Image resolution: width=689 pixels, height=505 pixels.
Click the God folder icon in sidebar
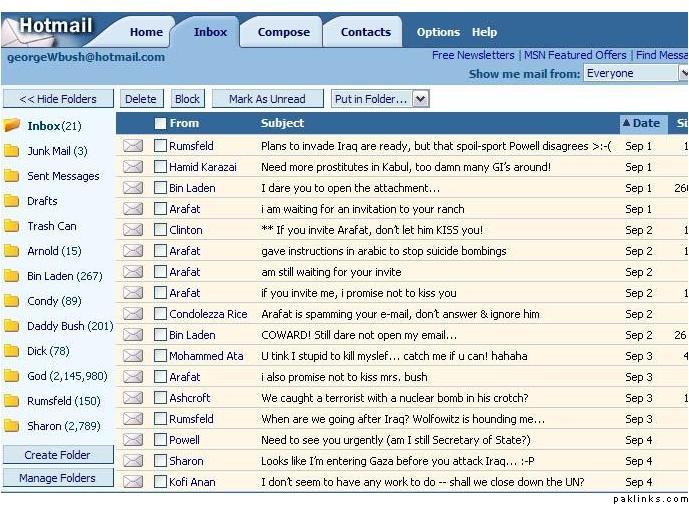pyautogui.click(x=12, y=376)
